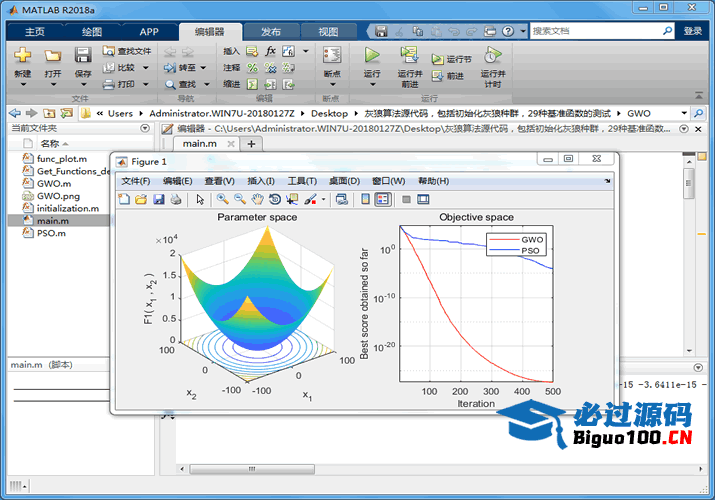
Task: Click Run Section (运行节) button
Action: coord(451,59)
